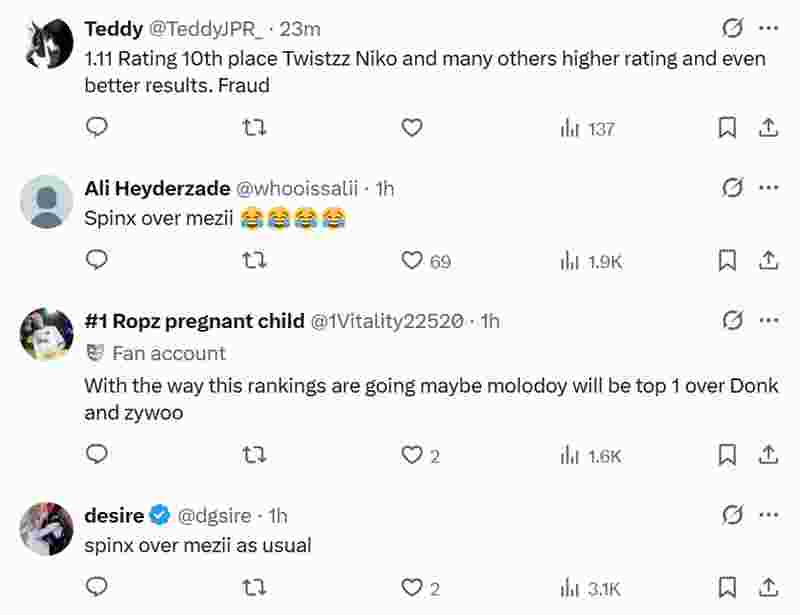Reply to Teddy's tweet

click(97, 128)
